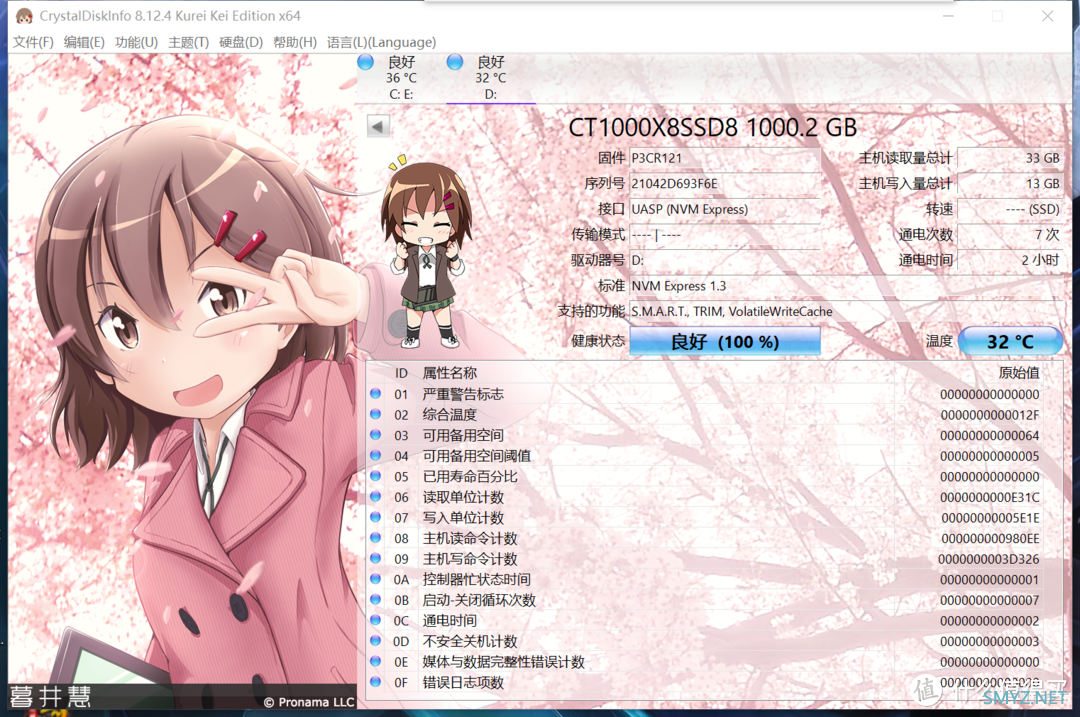Click the status dot for 写入单位计数
1080x717 pixels.
pos(375,517)
